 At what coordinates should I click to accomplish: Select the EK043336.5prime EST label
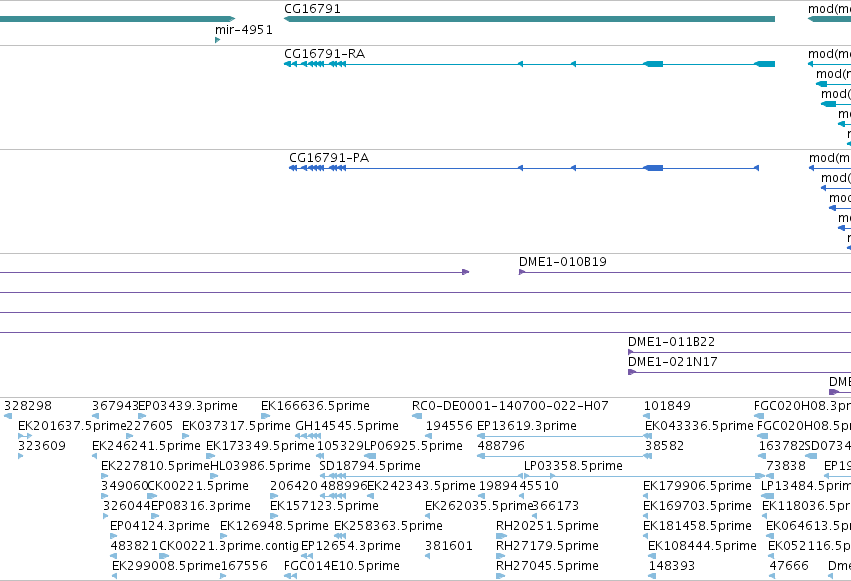coord(699,426)
